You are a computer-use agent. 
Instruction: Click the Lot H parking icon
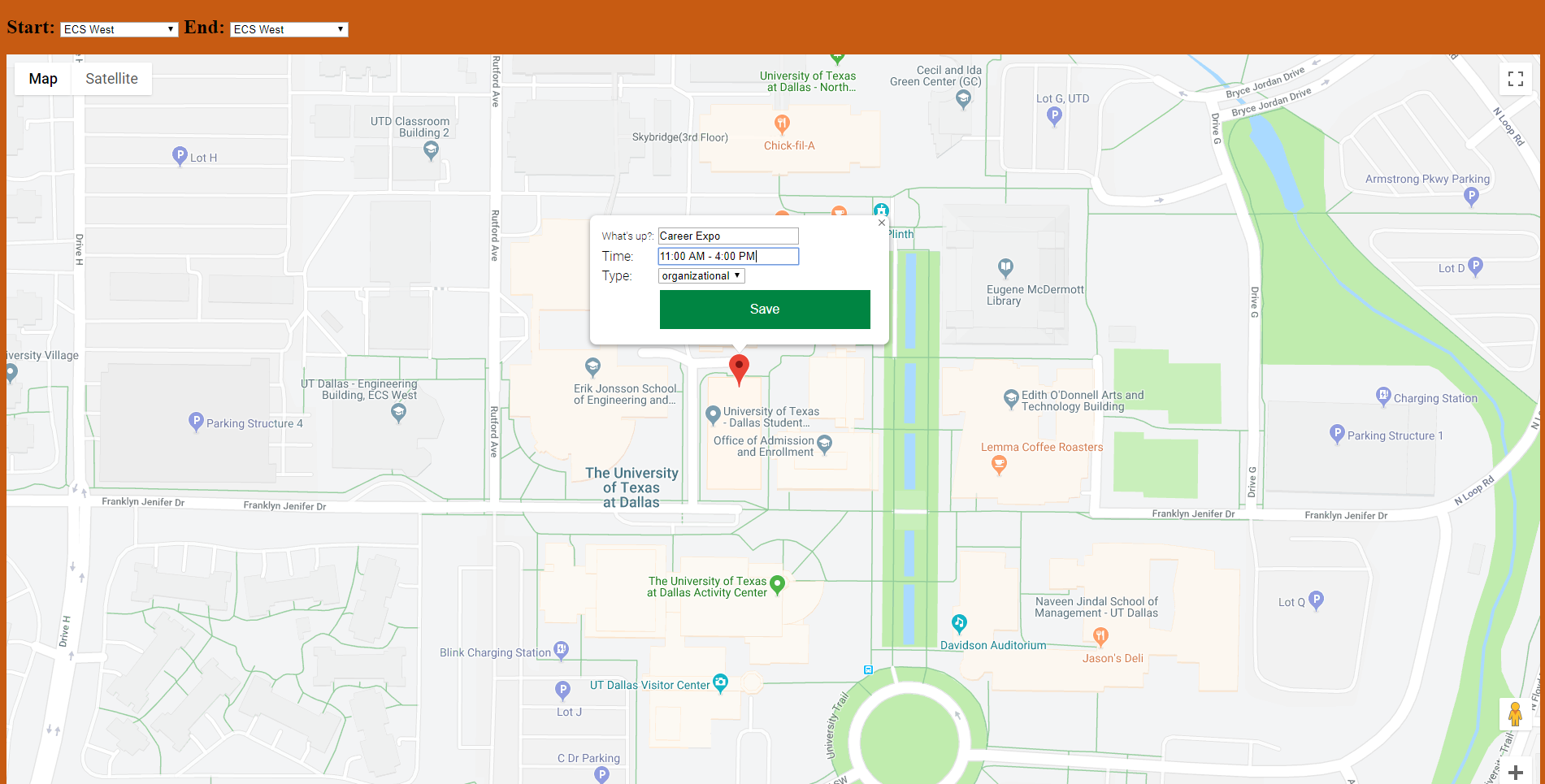(x=180, y=156)
